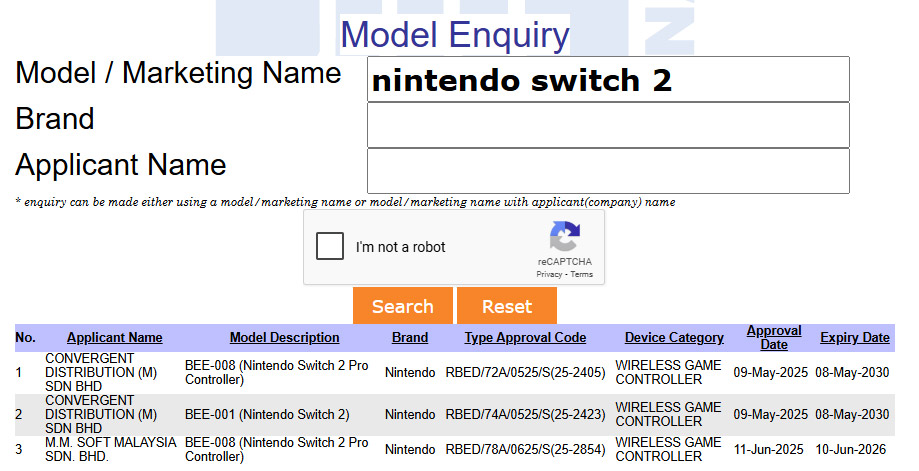This screenshot has height=471, width=919.
Task: Select row 2 CONVERGENT DISTRIBUTION applicant cell
Action: (101, 414)
